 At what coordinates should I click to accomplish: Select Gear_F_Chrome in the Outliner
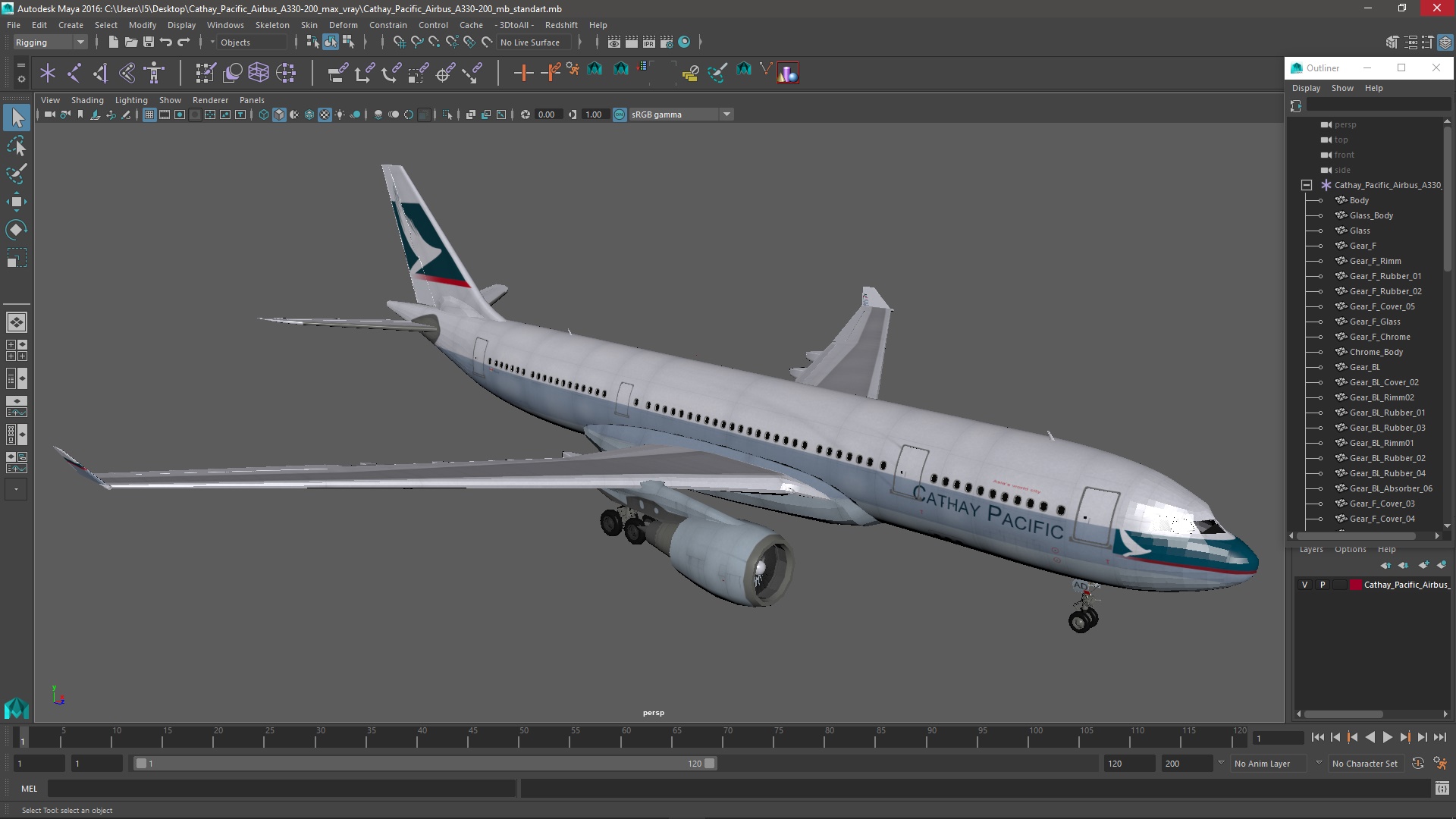[1379, 337]
